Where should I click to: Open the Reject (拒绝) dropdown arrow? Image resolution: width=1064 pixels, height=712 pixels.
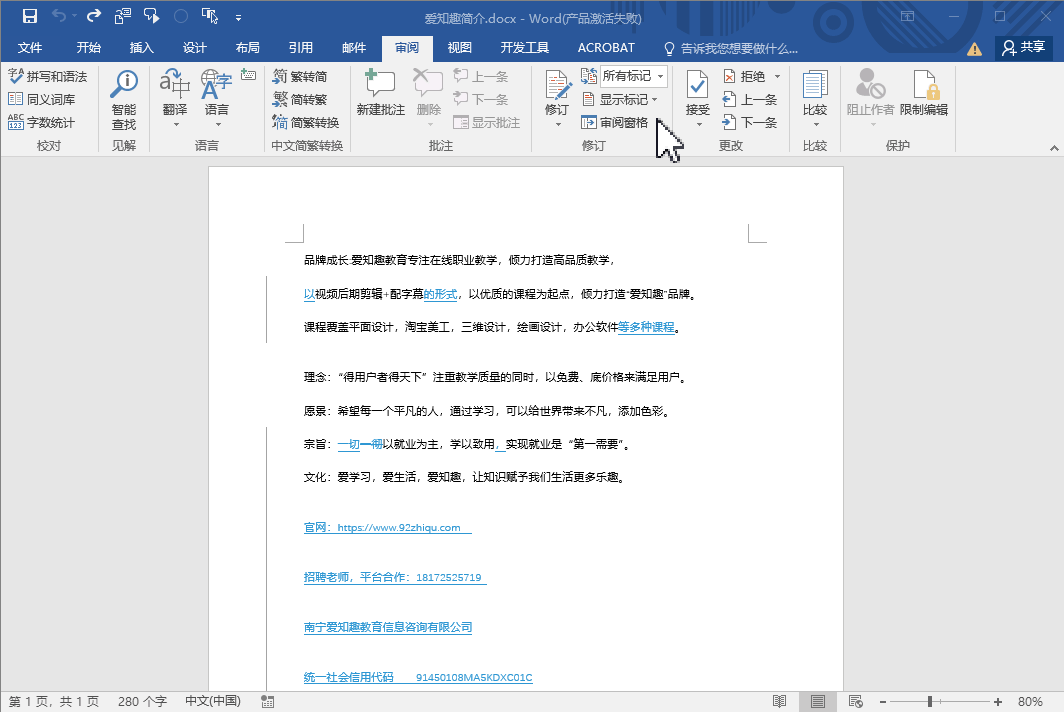tap(778, 76)
